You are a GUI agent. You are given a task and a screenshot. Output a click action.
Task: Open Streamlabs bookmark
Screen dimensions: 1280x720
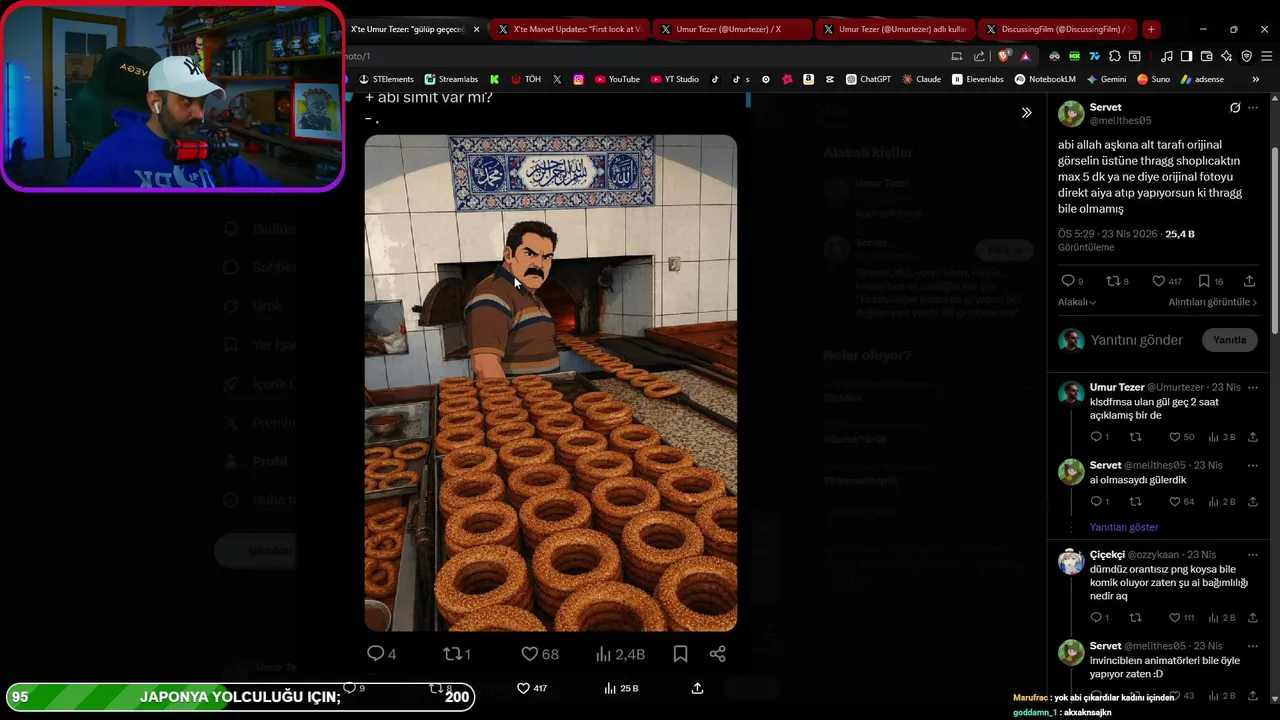(x=451, y=79)
